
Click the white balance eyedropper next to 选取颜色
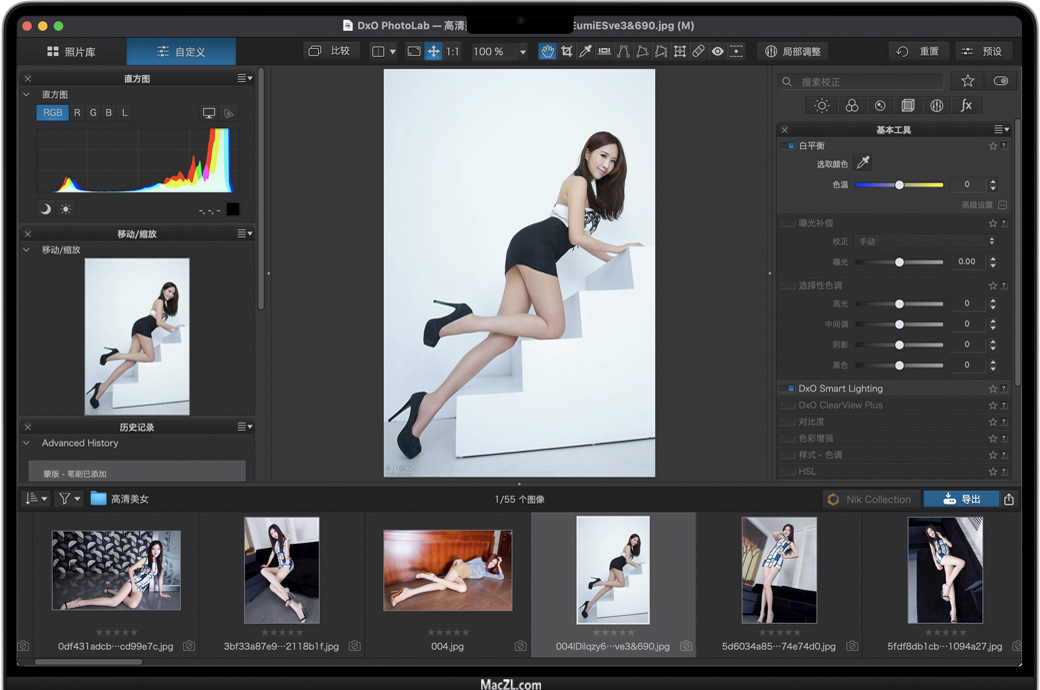[x=863, y=163]
